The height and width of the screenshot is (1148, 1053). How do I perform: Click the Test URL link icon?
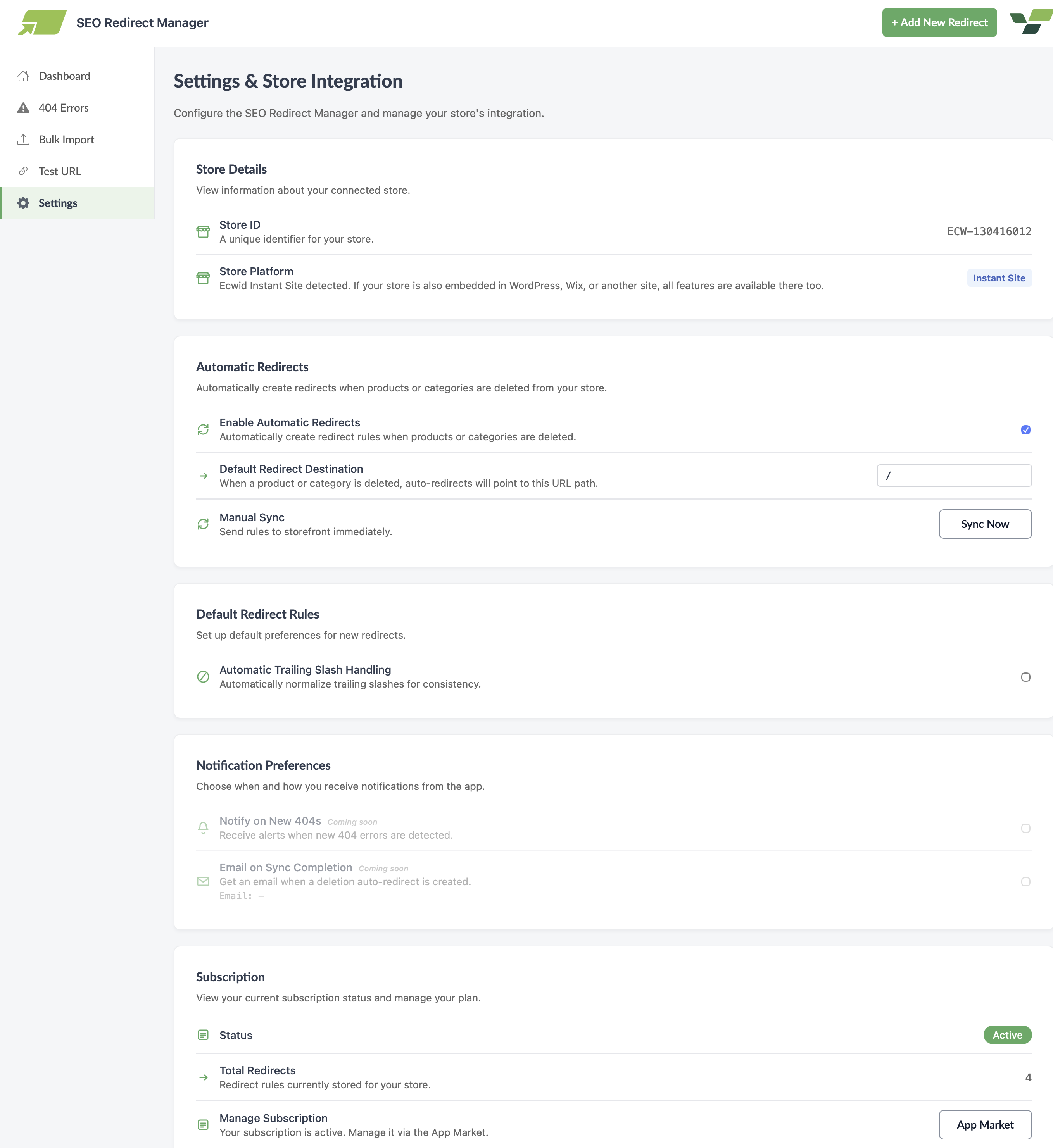pyautogui.click(x=23, y=171)
